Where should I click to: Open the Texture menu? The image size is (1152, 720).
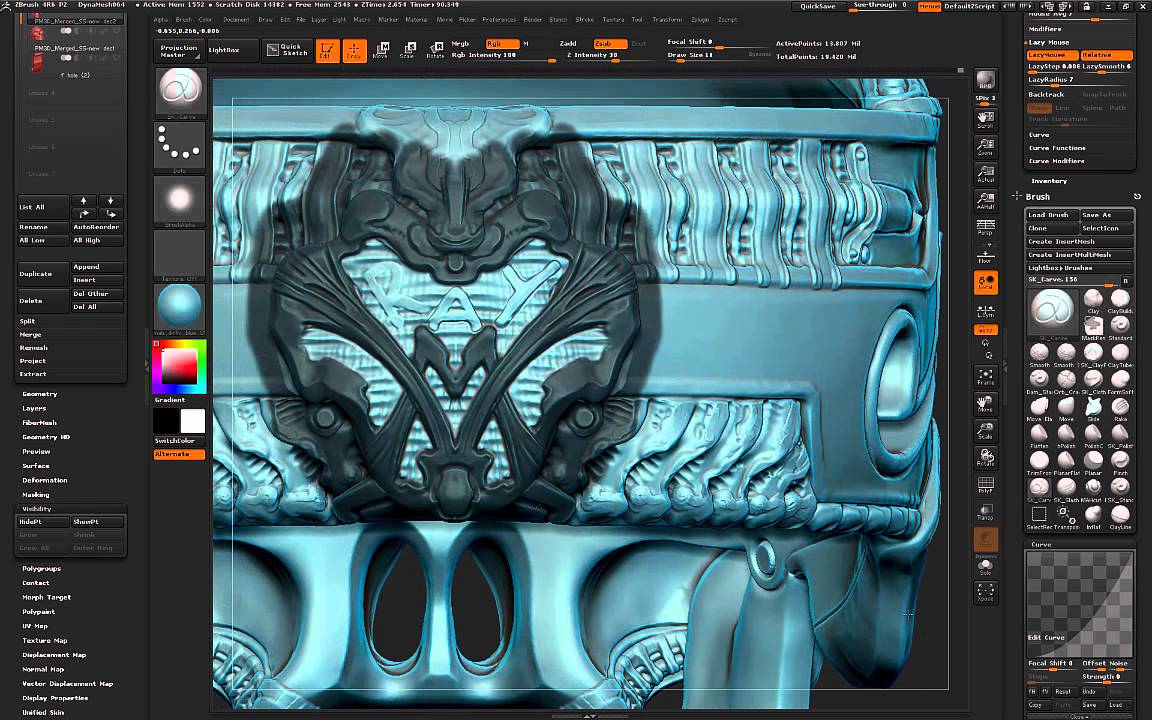pyautogui.click(x=613, y=20)
